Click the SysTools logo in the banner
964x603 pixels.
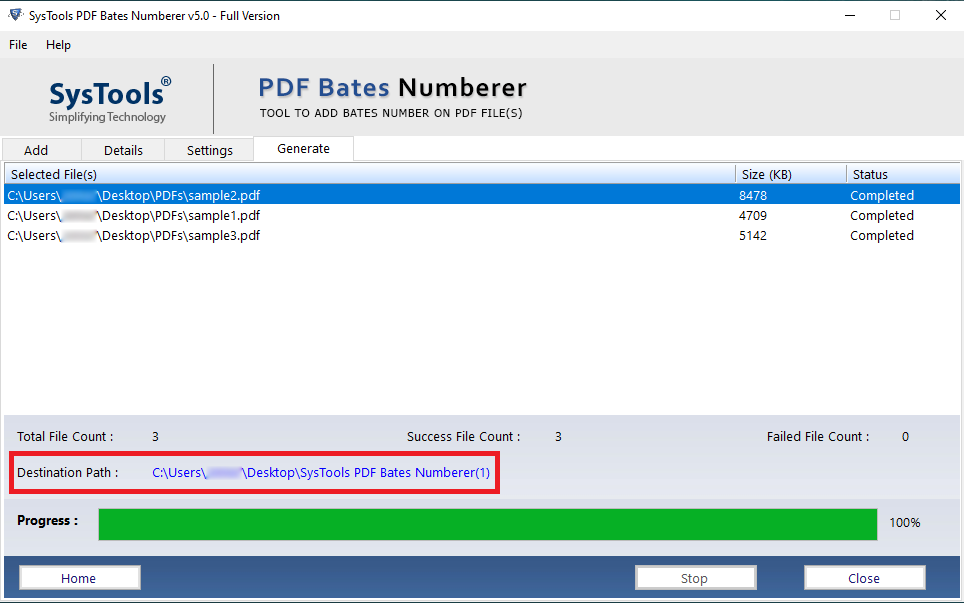[109, 98]
